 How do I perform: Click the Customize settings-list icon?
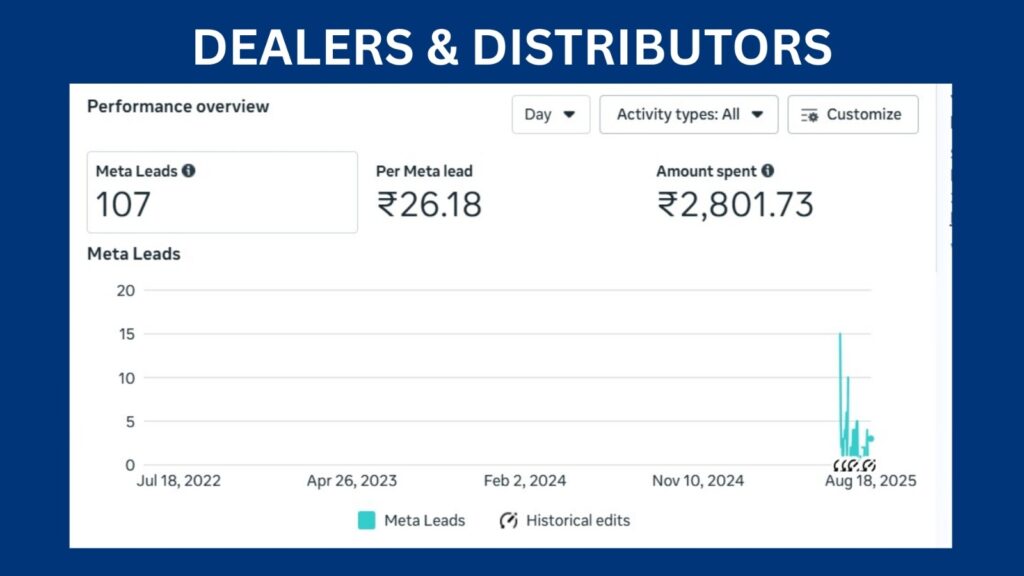tap(810, 116)
